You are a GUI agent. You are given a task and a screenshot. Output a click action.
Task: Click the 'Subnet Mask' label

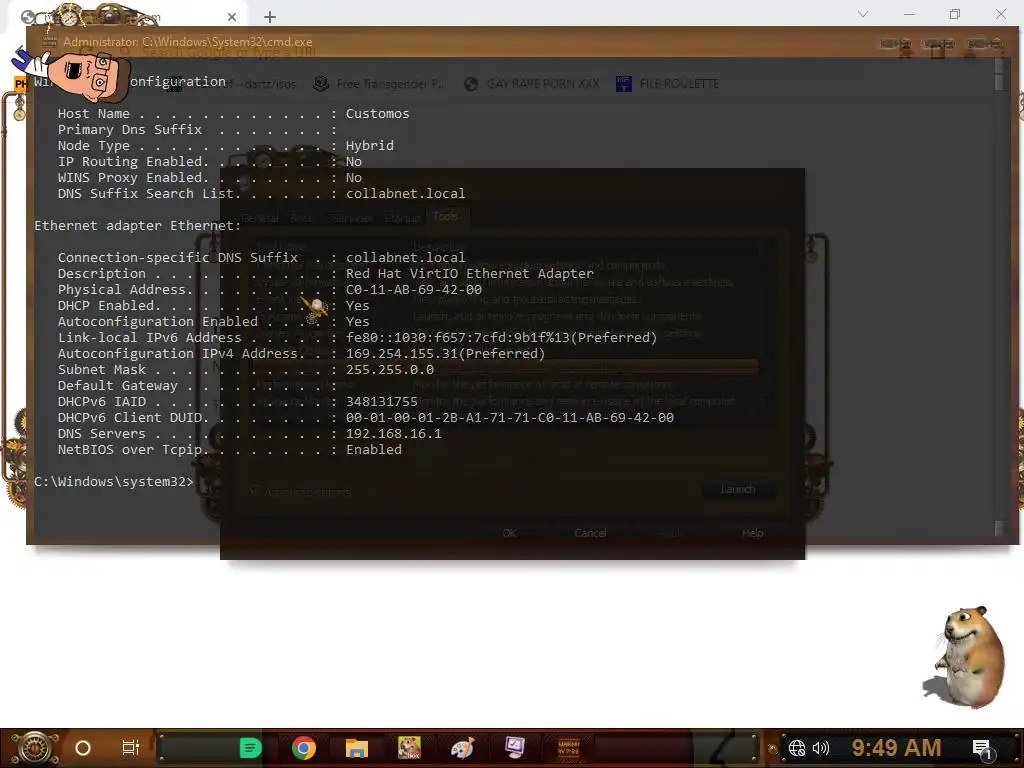(x=102, y=370)
